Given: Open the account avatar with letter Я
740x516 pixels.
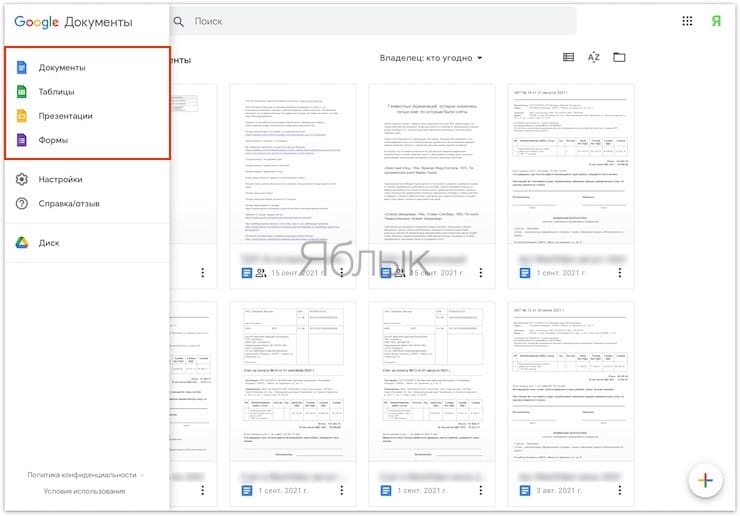Looking at the screenshot, I should click(716, 21).
